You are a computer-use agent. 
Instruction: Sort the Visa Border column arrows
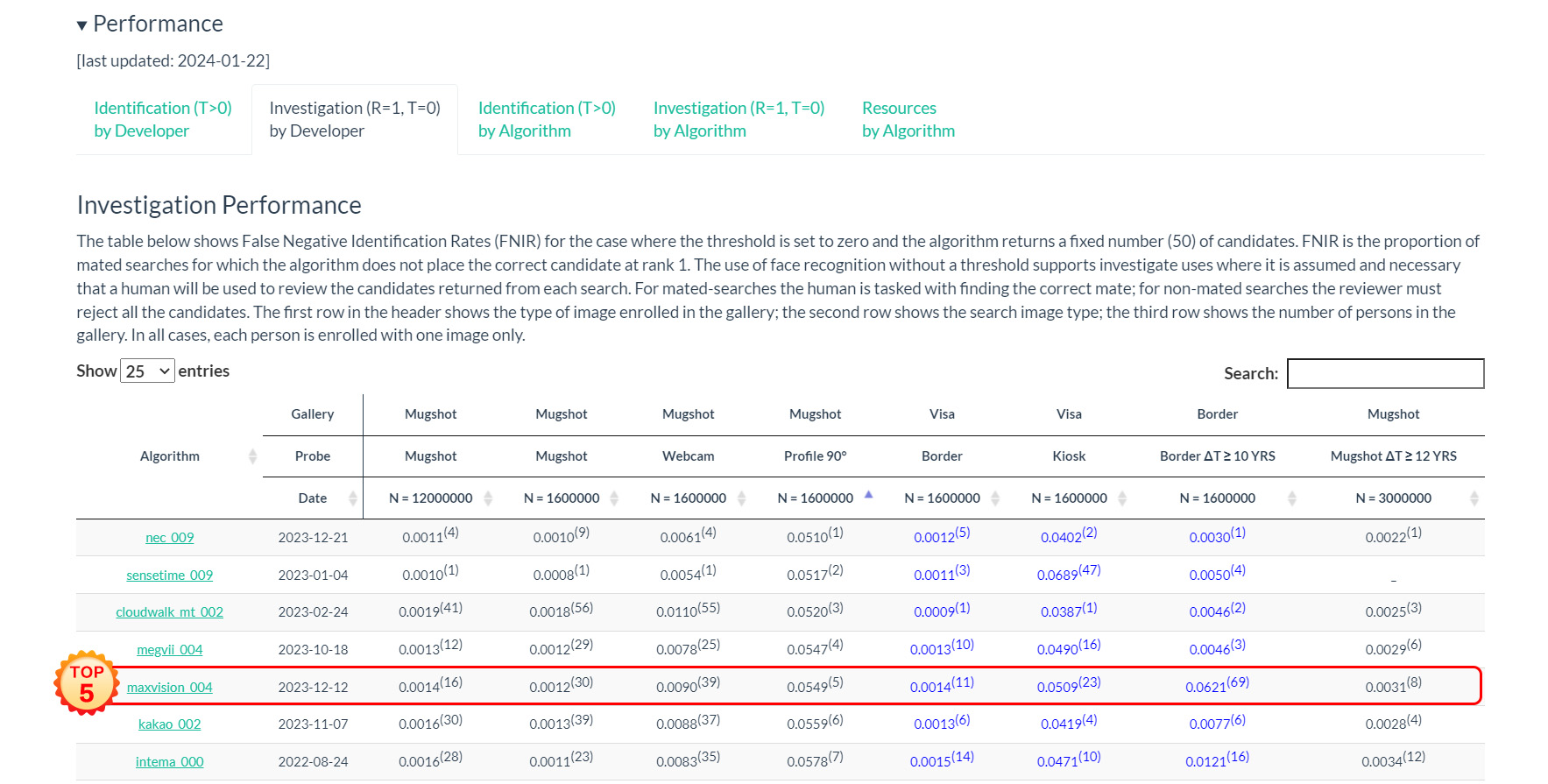point(995,498)
